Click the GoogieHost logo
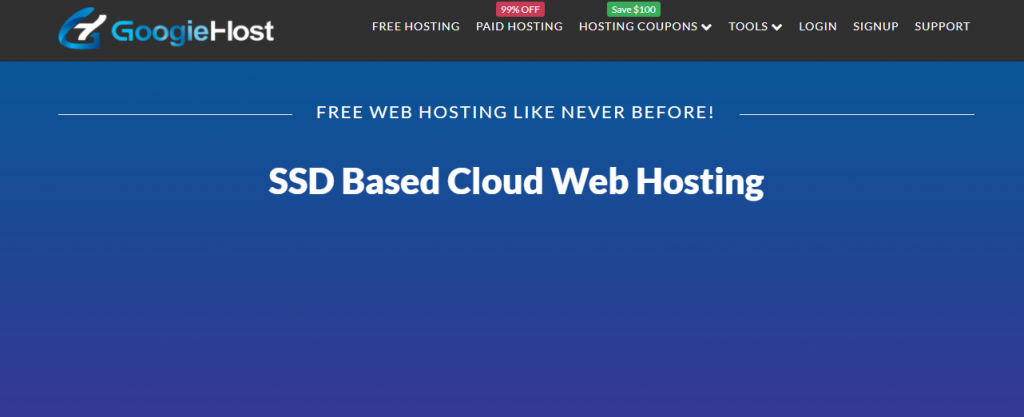1024x417 pixels. pos(166,29)
